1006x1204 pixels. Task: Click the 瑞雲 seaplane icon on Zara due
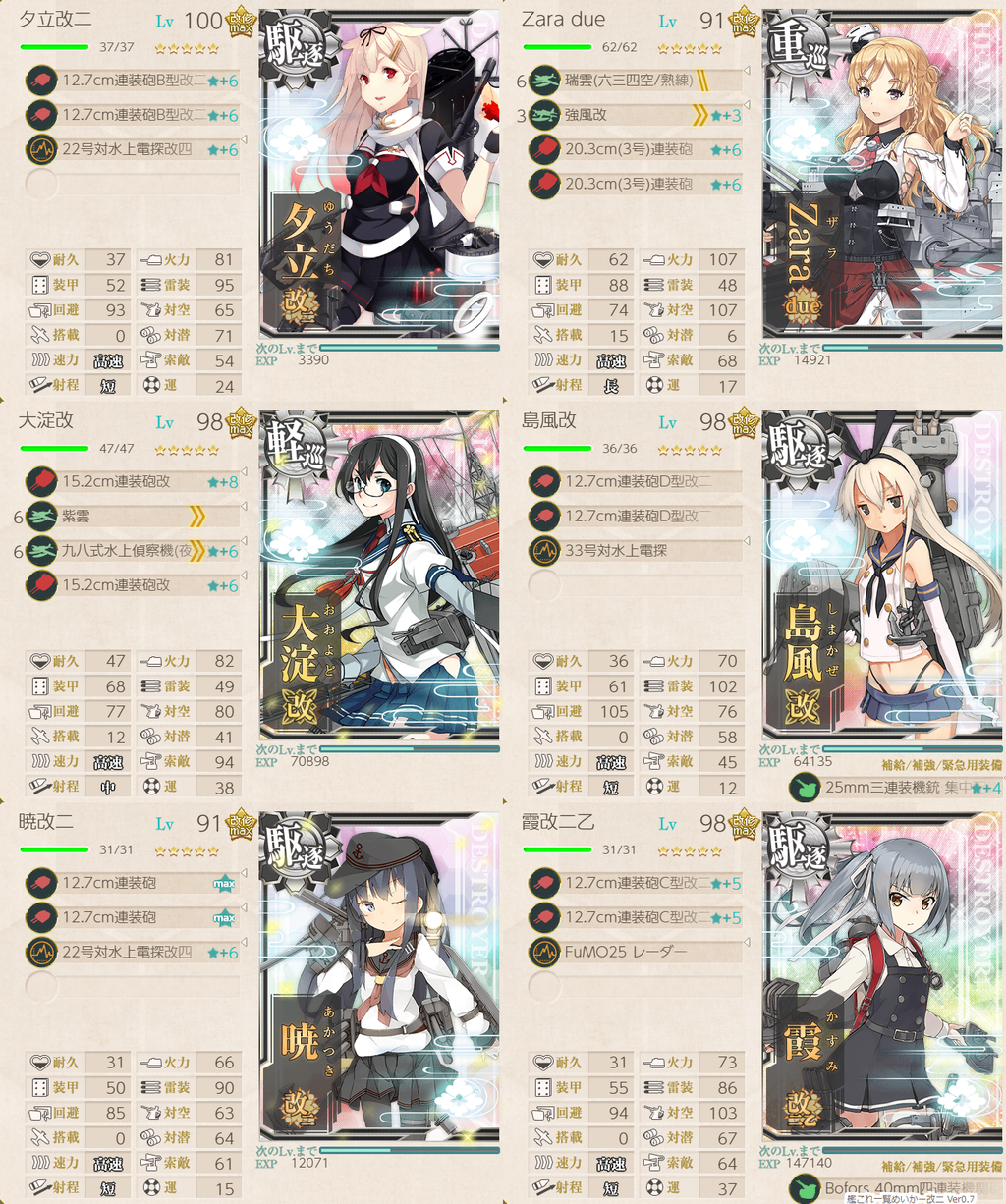click(x=544, y=81)
